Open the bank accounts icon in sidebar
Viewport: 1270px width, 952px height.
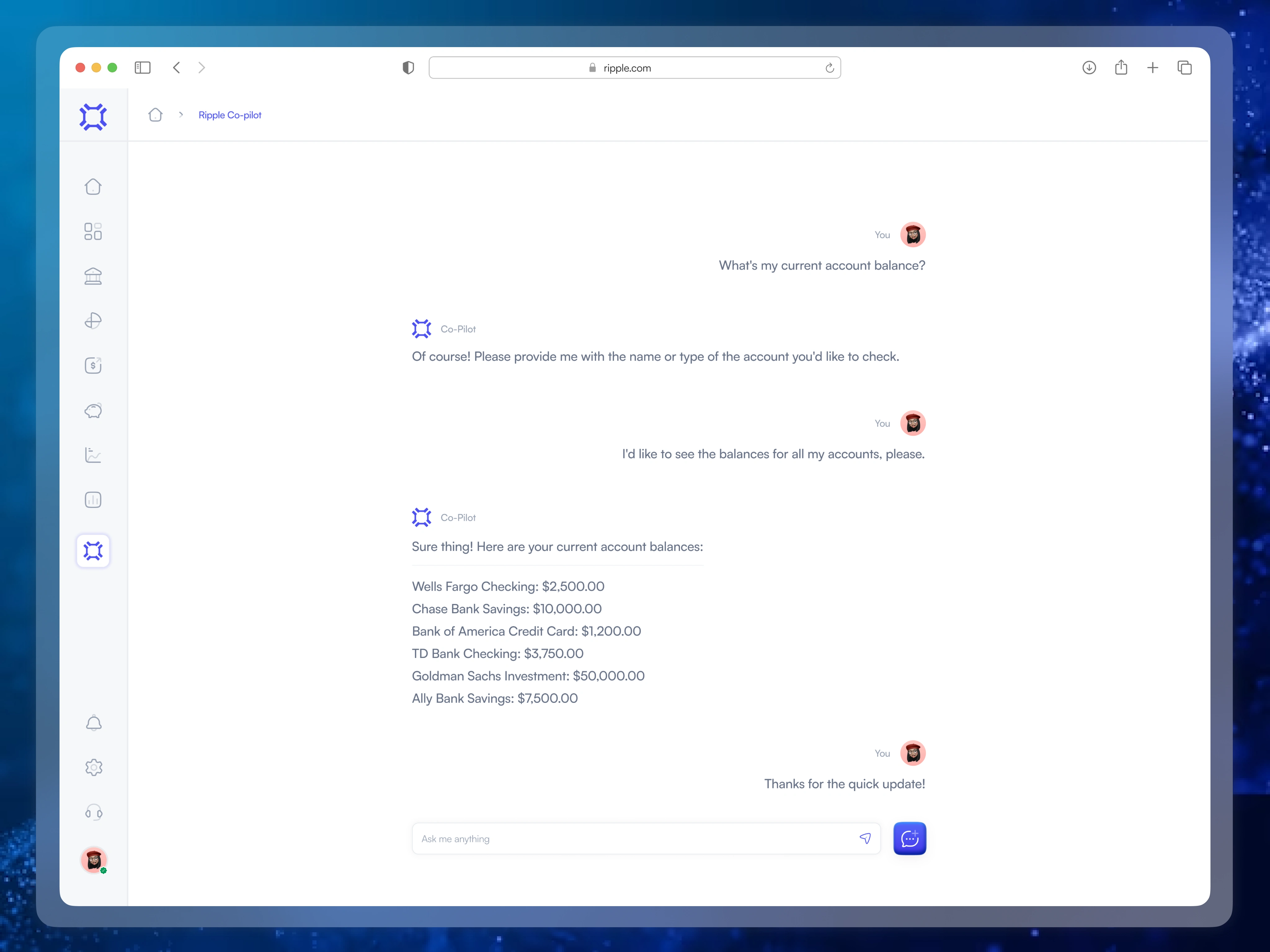point(93,276)
